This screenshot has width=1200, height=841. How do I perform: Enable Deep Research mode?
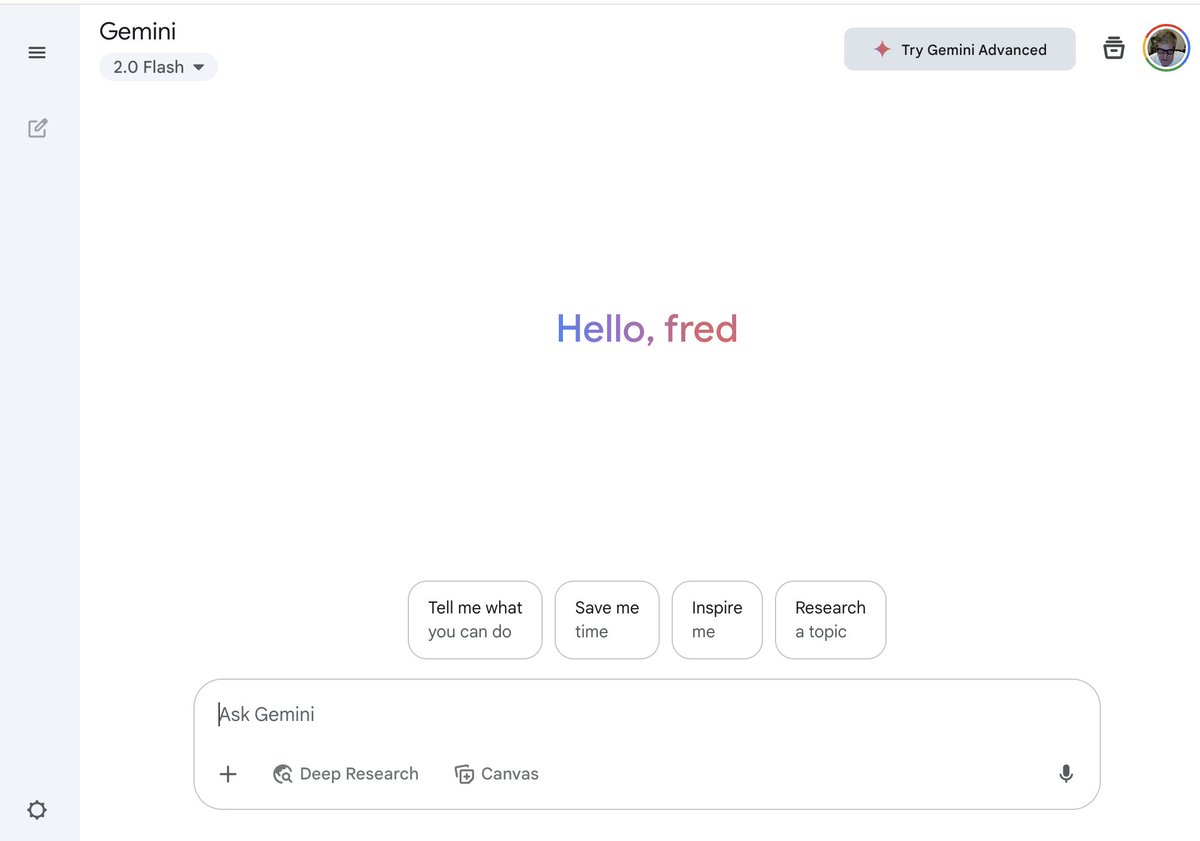[x=346, y=774]
